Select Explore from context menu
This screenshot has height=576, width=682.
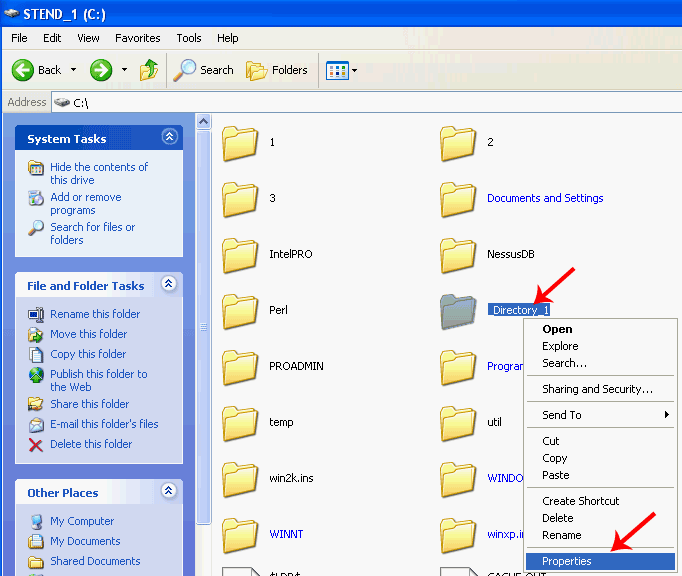600,346
